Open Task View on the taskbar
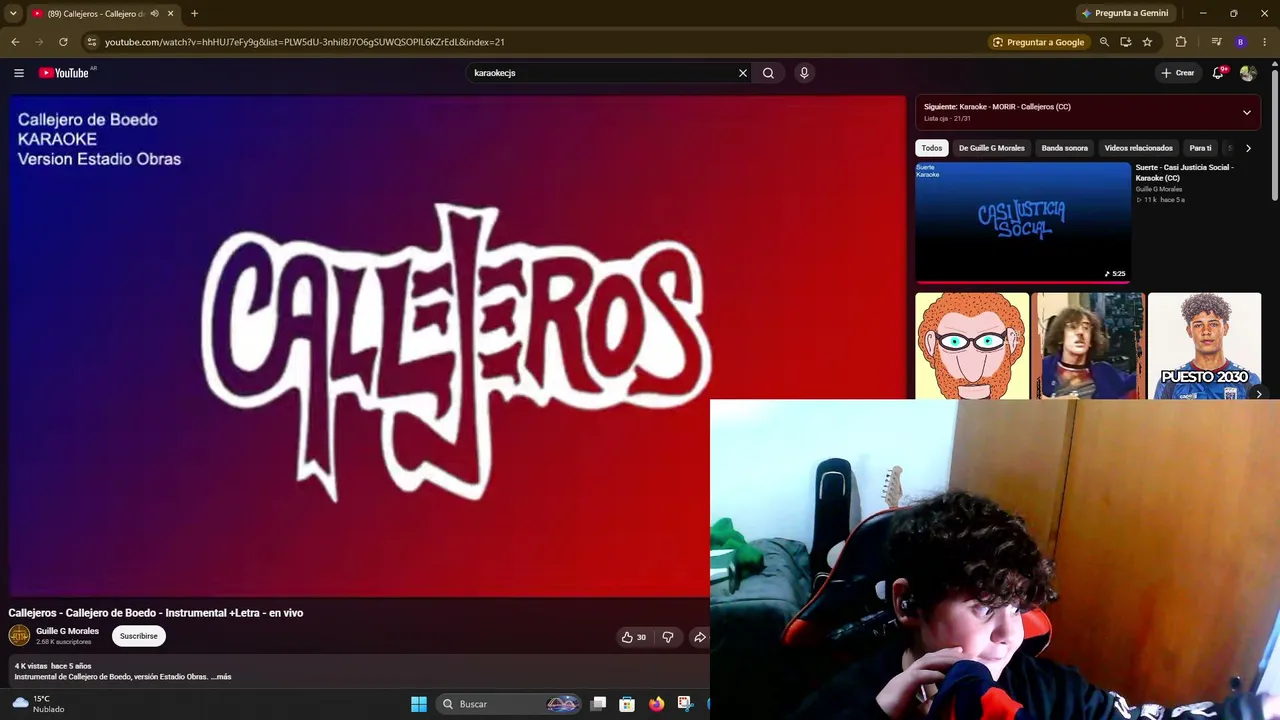 [598, 704]
